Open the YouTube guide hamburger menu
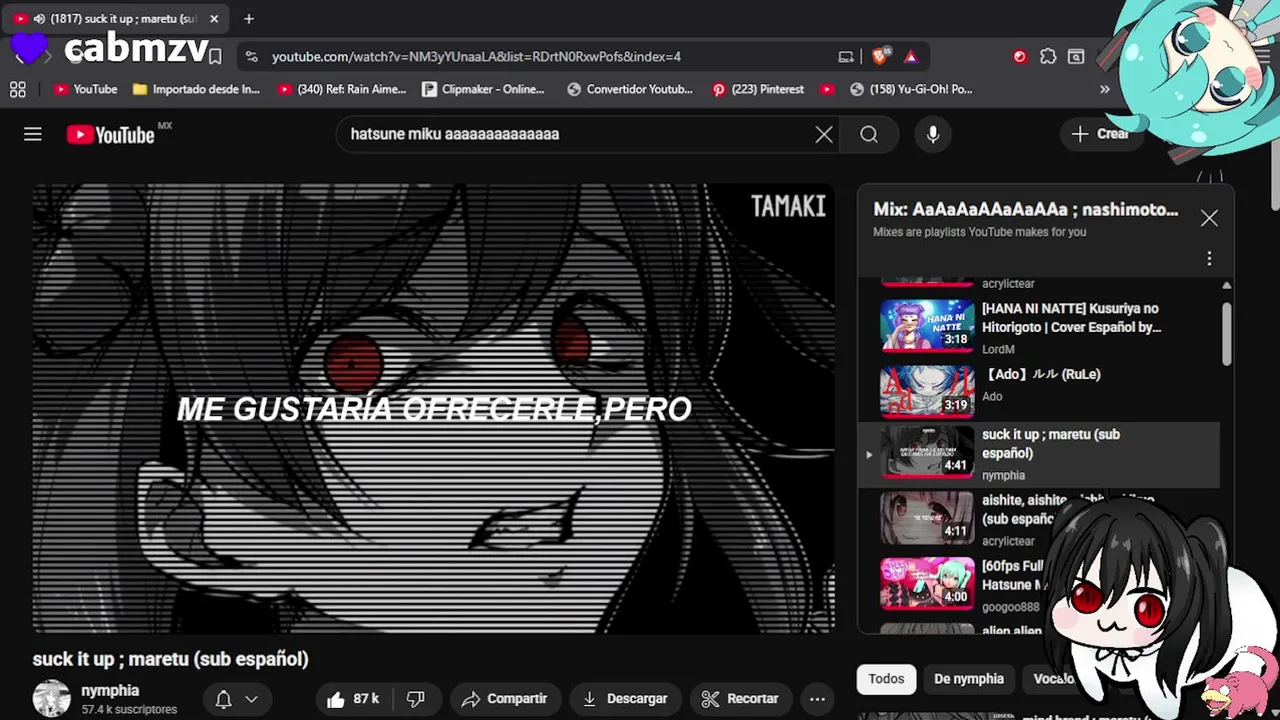The height and width of the screenshot is (720, 1280). 33,134
